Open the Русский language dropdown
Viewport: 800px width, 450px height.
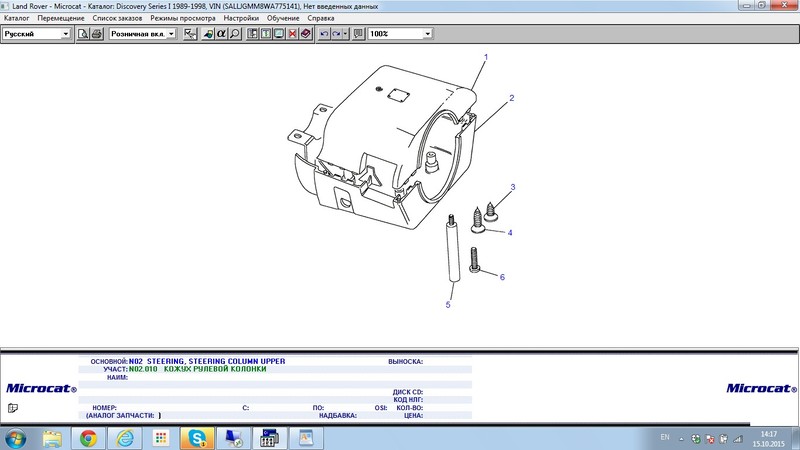pos(66,34)
